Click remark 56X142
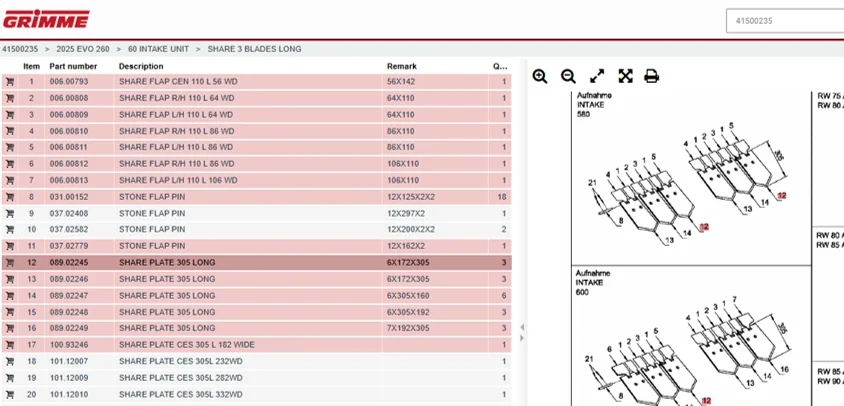 tap(400, 82)
